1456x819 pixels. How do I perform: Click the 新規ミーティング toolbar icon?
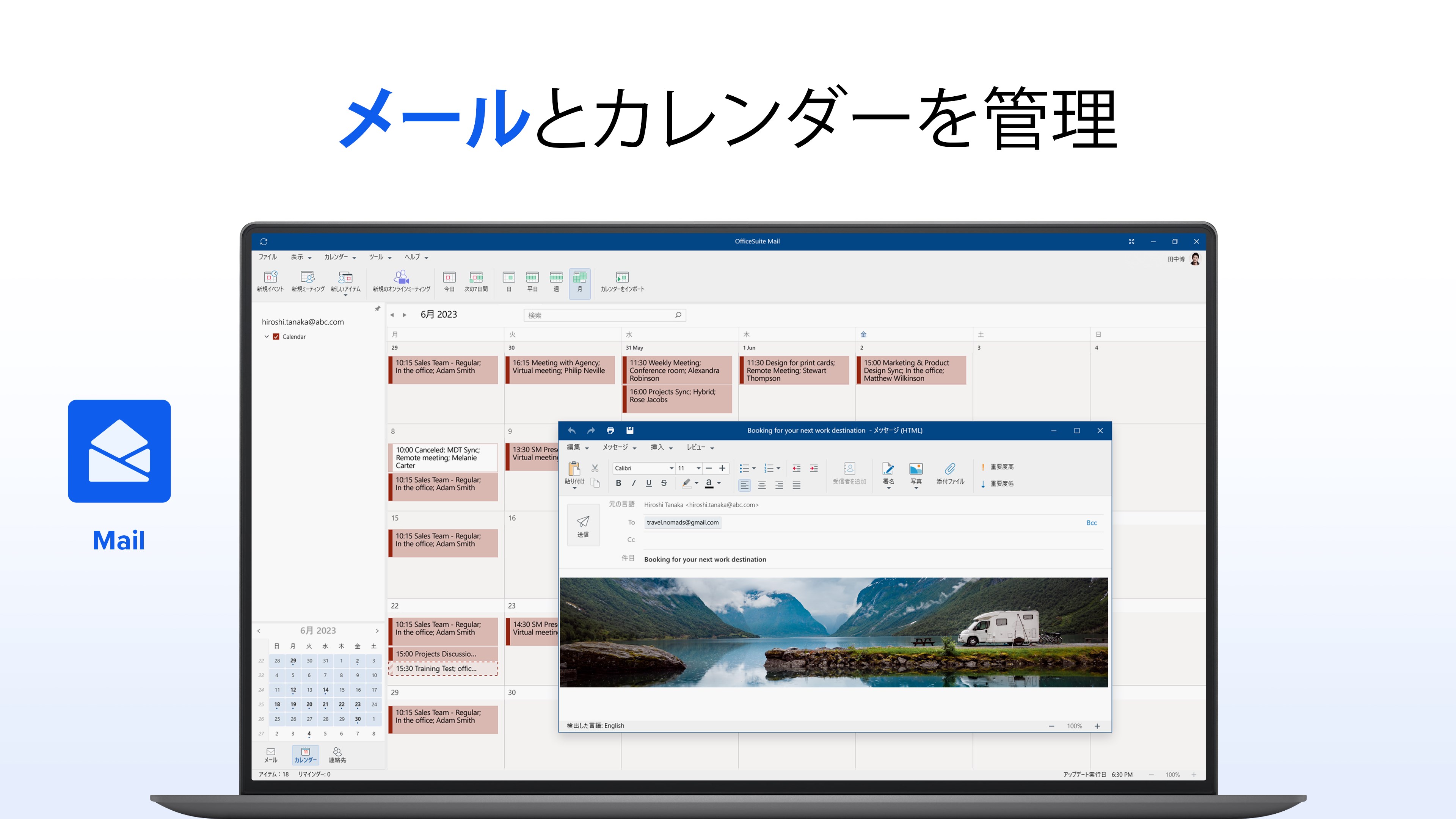tap(308, 281)
